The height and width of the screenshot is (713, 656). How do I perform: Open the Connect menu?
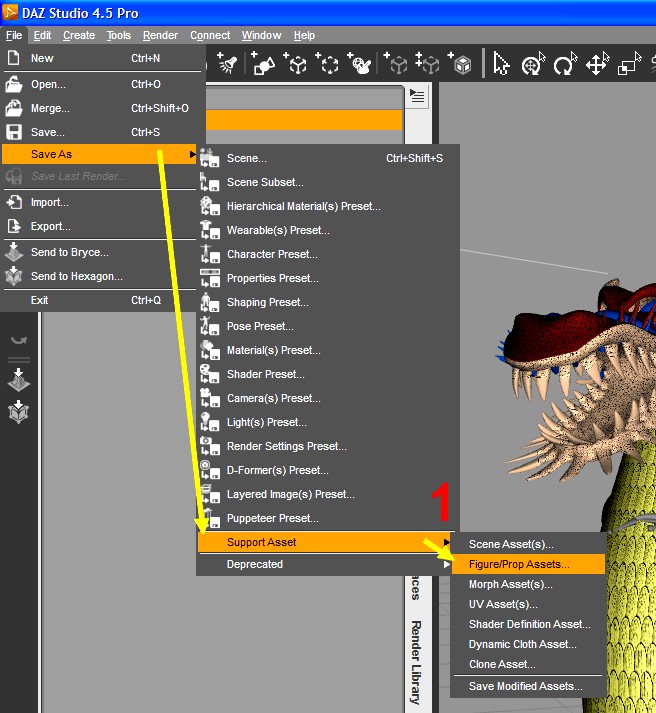pos(210,35)
